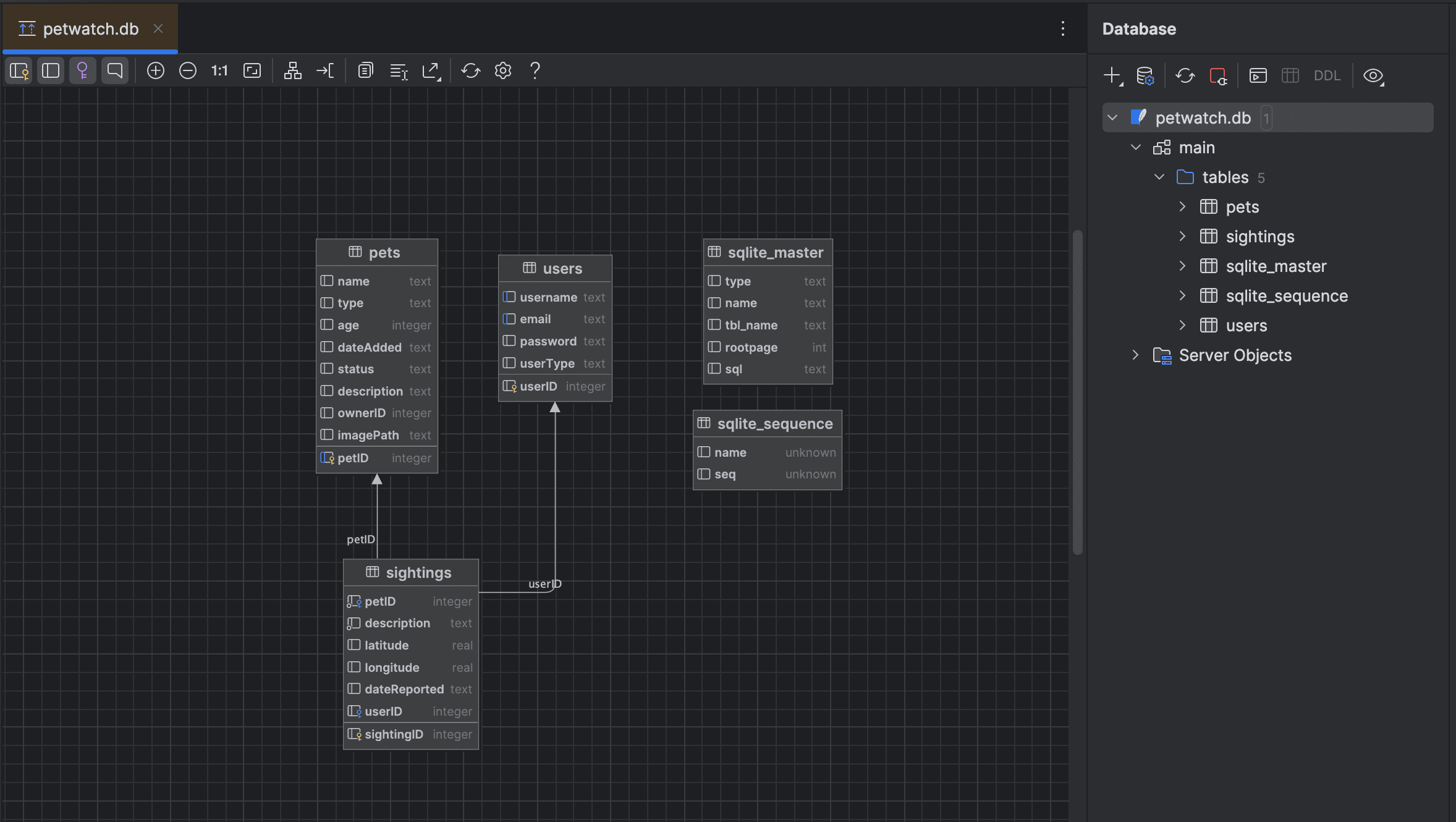
Task: Expand Server Objects
Action: (x=1135, y=355)
